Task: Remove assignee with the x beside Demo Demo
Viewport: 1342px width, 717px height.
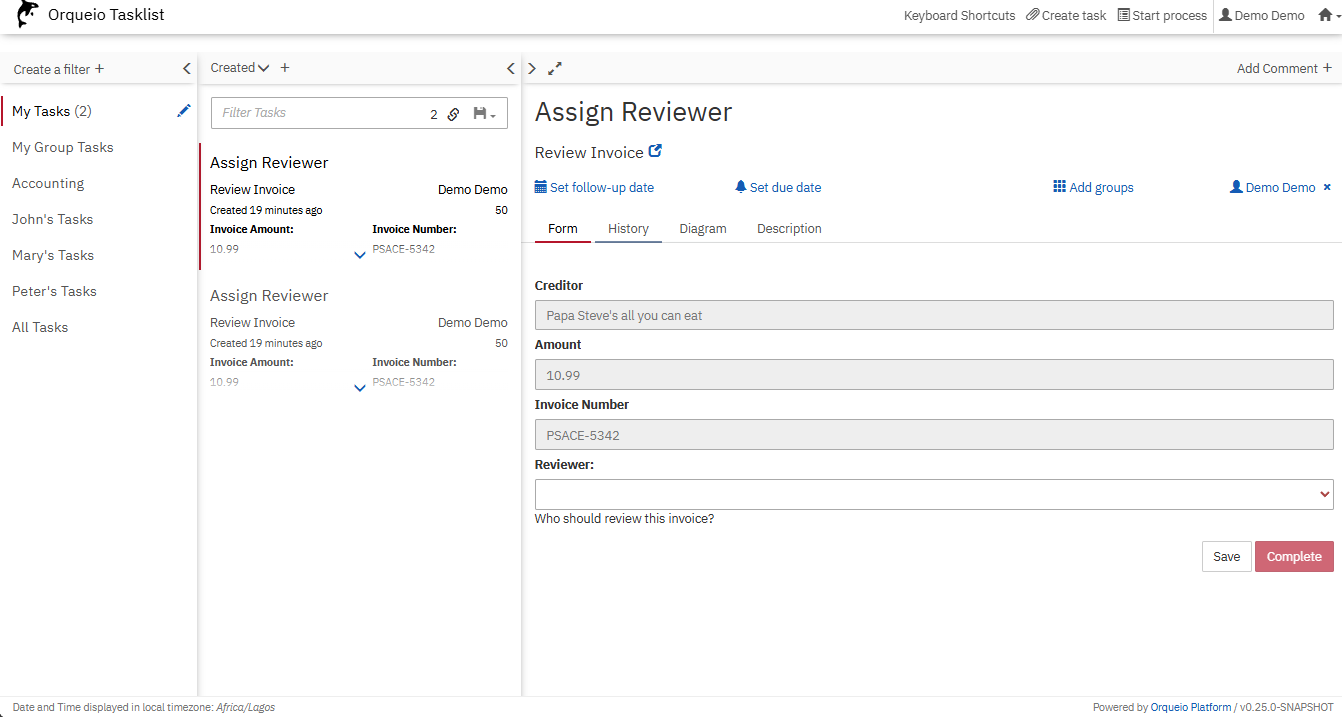Action: (x=1327, y=187)
